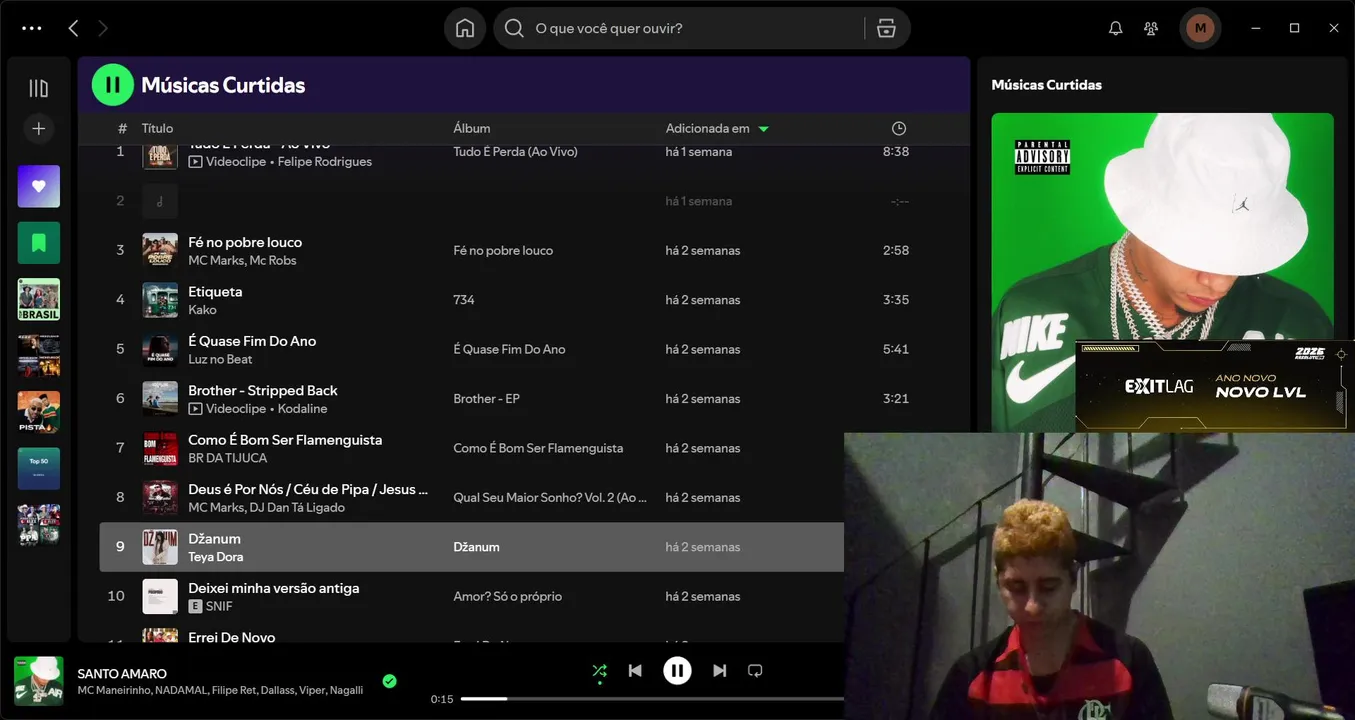Open the green bookmark Episodes item
Screen dimensions: 1355x720
click(x=39, y=242)
